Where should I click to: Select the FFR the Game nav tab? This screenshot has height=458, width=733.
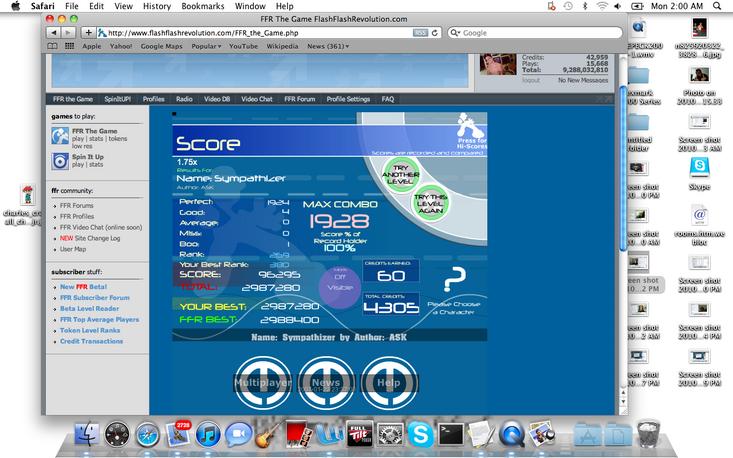73,99
